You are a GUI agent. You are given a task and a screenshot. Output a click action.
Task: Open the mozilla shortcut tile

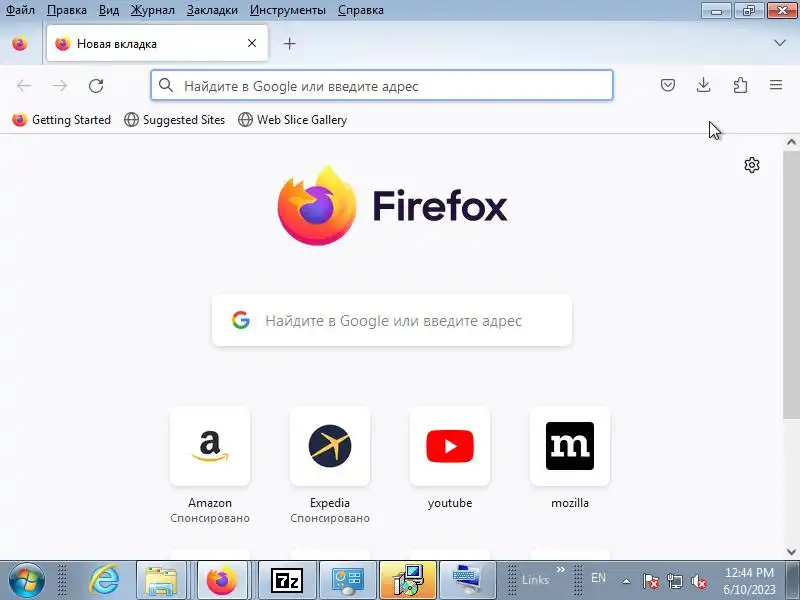click(570, 446)
